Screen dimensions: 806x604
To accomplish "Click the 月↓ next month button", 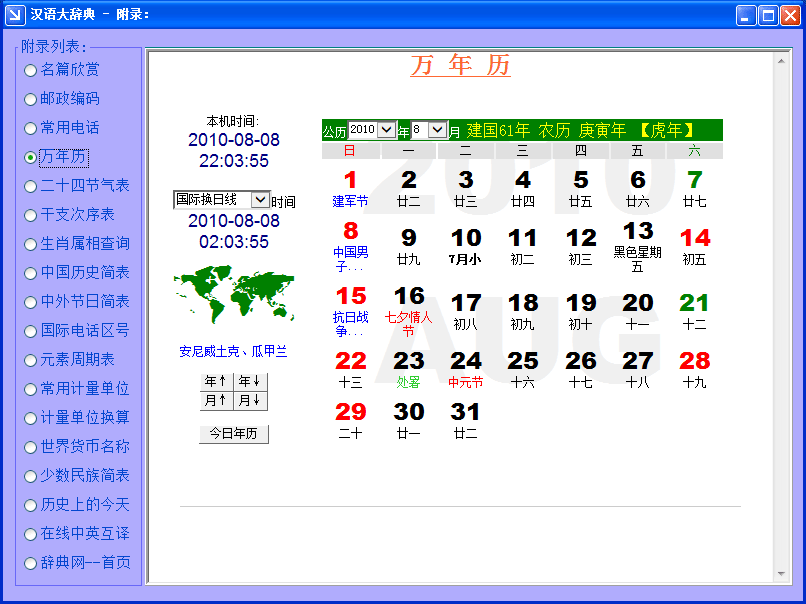I will point(250,400).
